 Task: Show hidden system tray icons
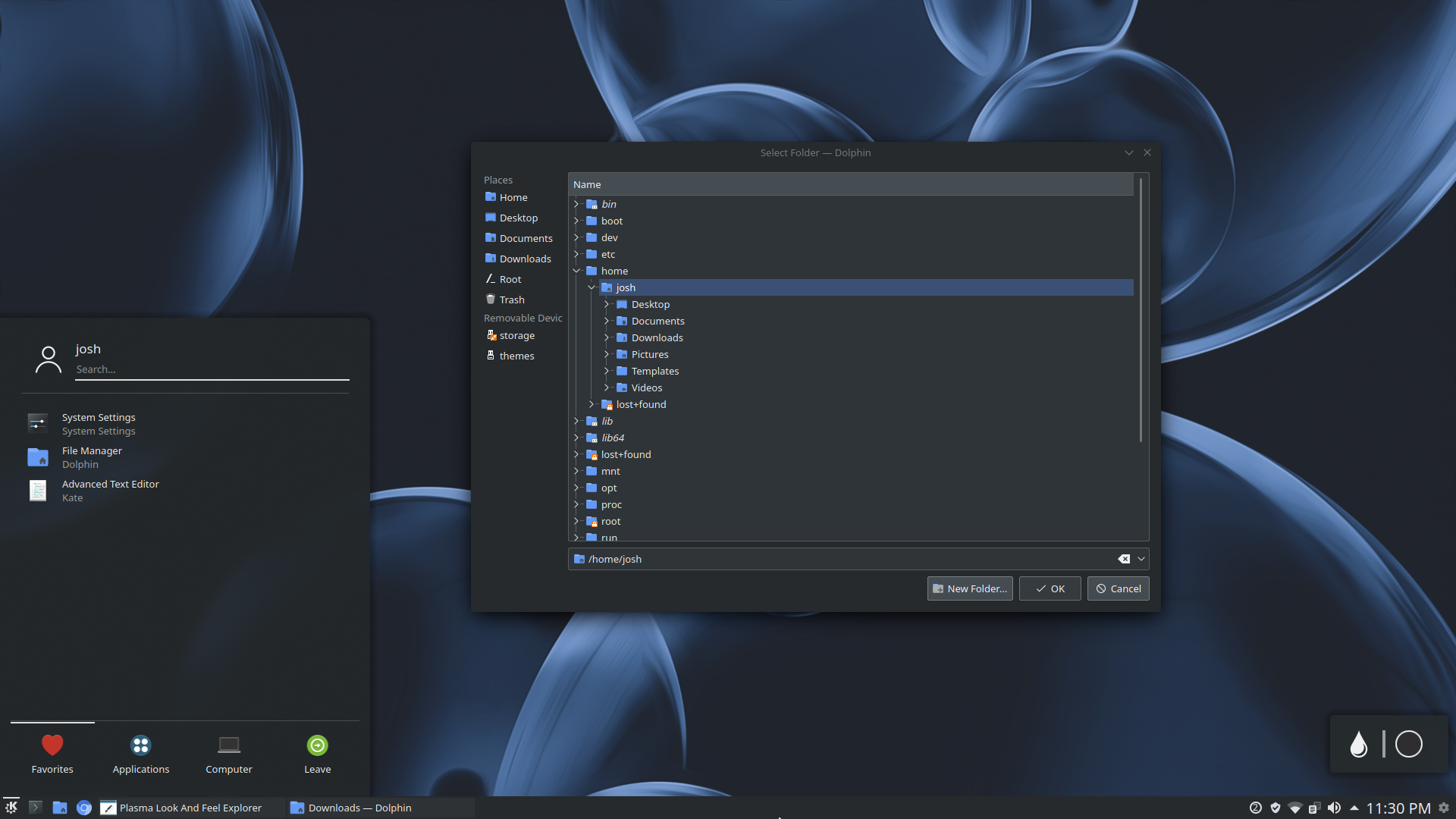click(x=1354, y=808)
